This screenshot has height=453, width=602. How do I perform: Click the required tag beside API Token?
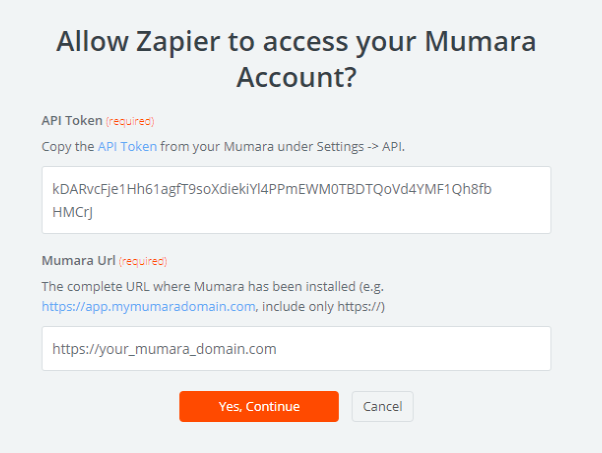130,121
